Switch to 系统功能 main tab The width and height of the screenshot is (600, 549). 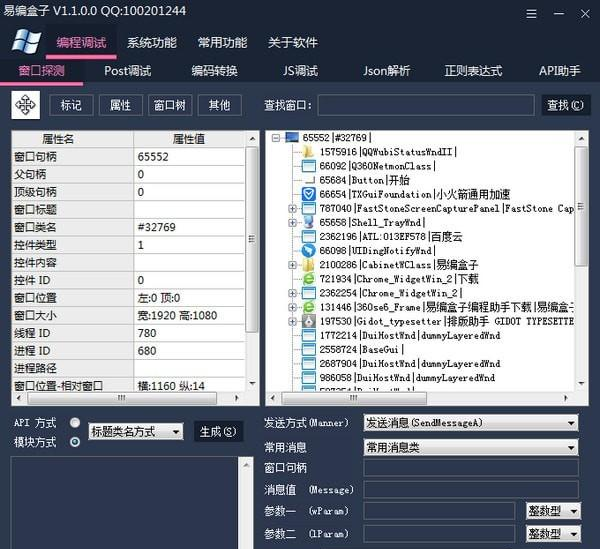coord(152,42)
